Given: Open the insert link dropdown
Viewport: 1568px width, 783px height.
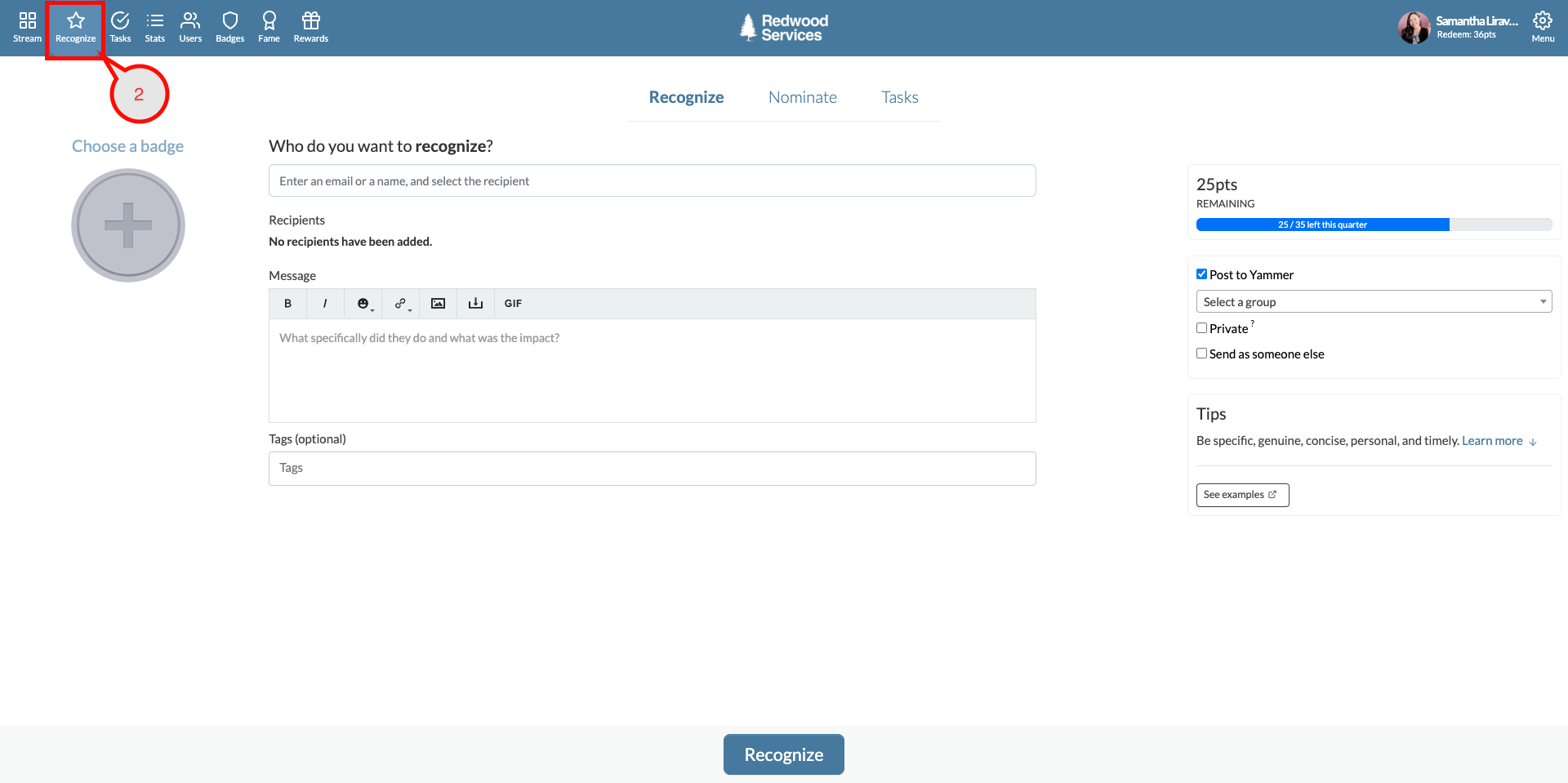Looking at the screenshot, I should pos(401,304).
